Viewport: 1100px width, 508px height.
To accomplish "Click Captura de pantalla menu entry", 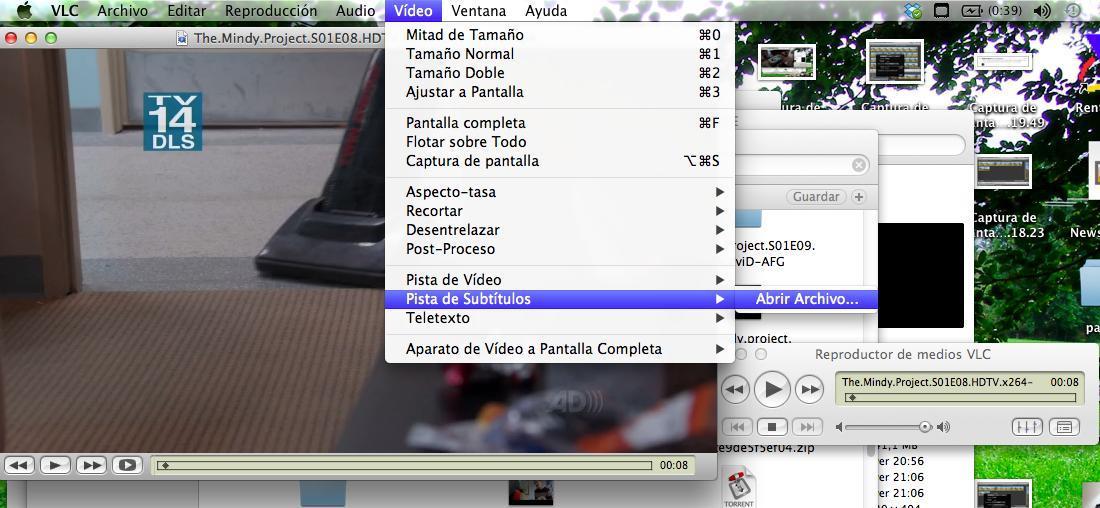I will [472, 161].
